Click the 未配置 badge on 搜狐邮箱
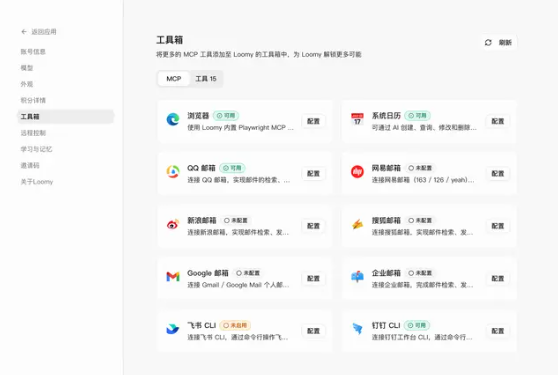This screenshot has width=558, height=375. click(420, 221)
